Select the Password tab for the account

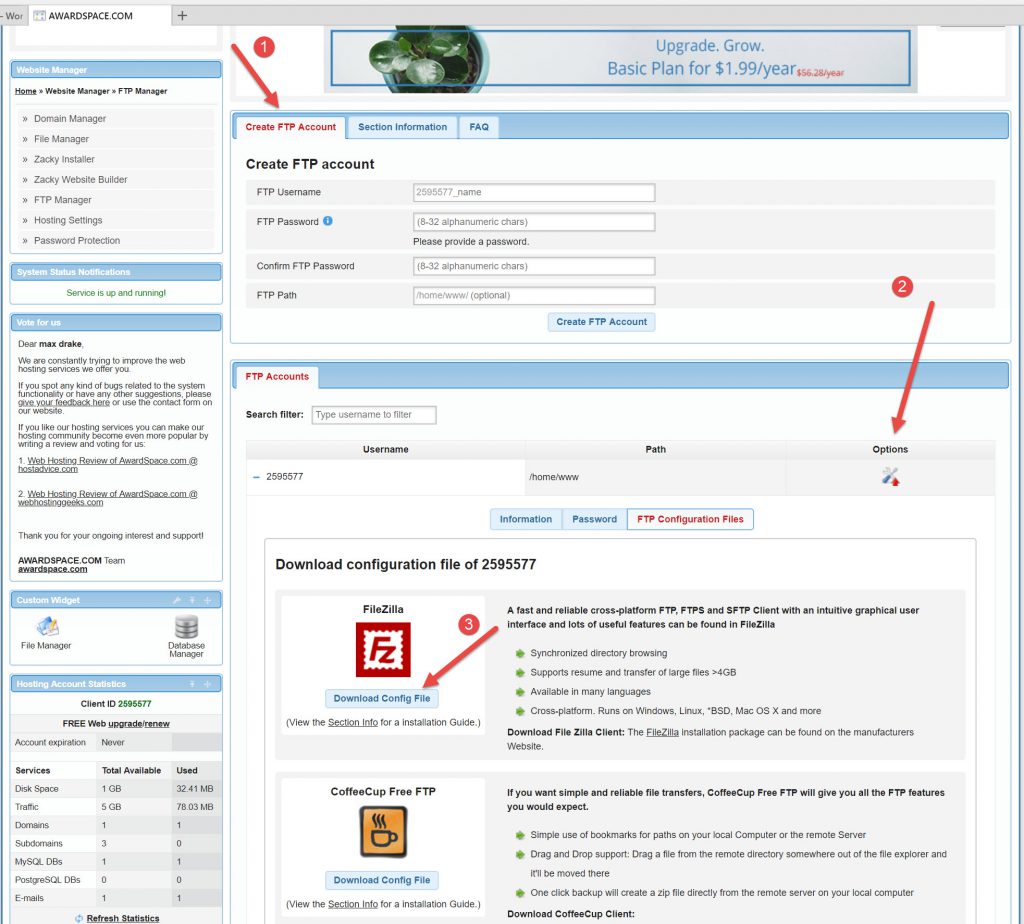coord(594,519)
